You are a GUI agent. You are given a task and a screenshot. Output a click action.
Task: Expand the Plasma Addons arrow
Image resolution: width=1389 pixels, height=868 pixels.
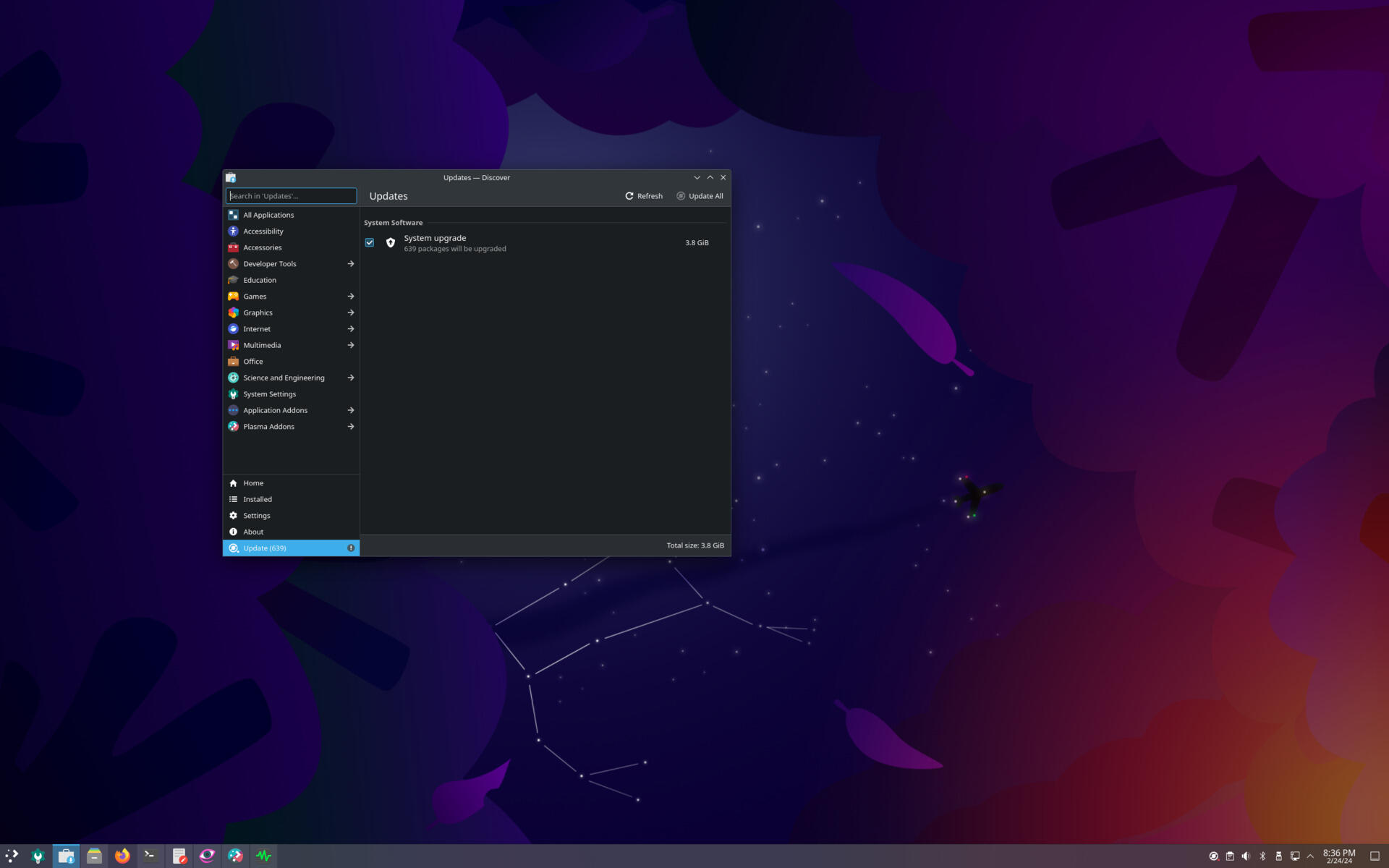[x=351, y=427]
